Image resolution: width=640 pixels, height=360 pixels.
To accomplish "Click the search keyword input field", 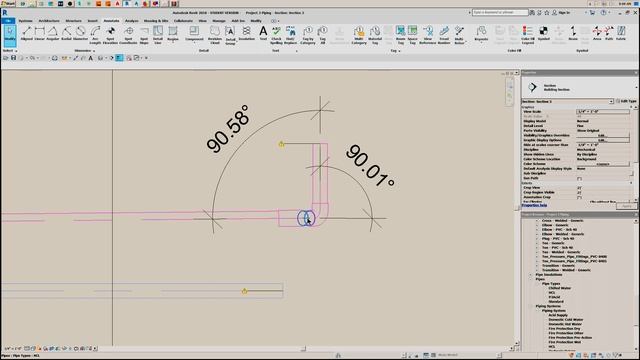I will tap(500, 13).
